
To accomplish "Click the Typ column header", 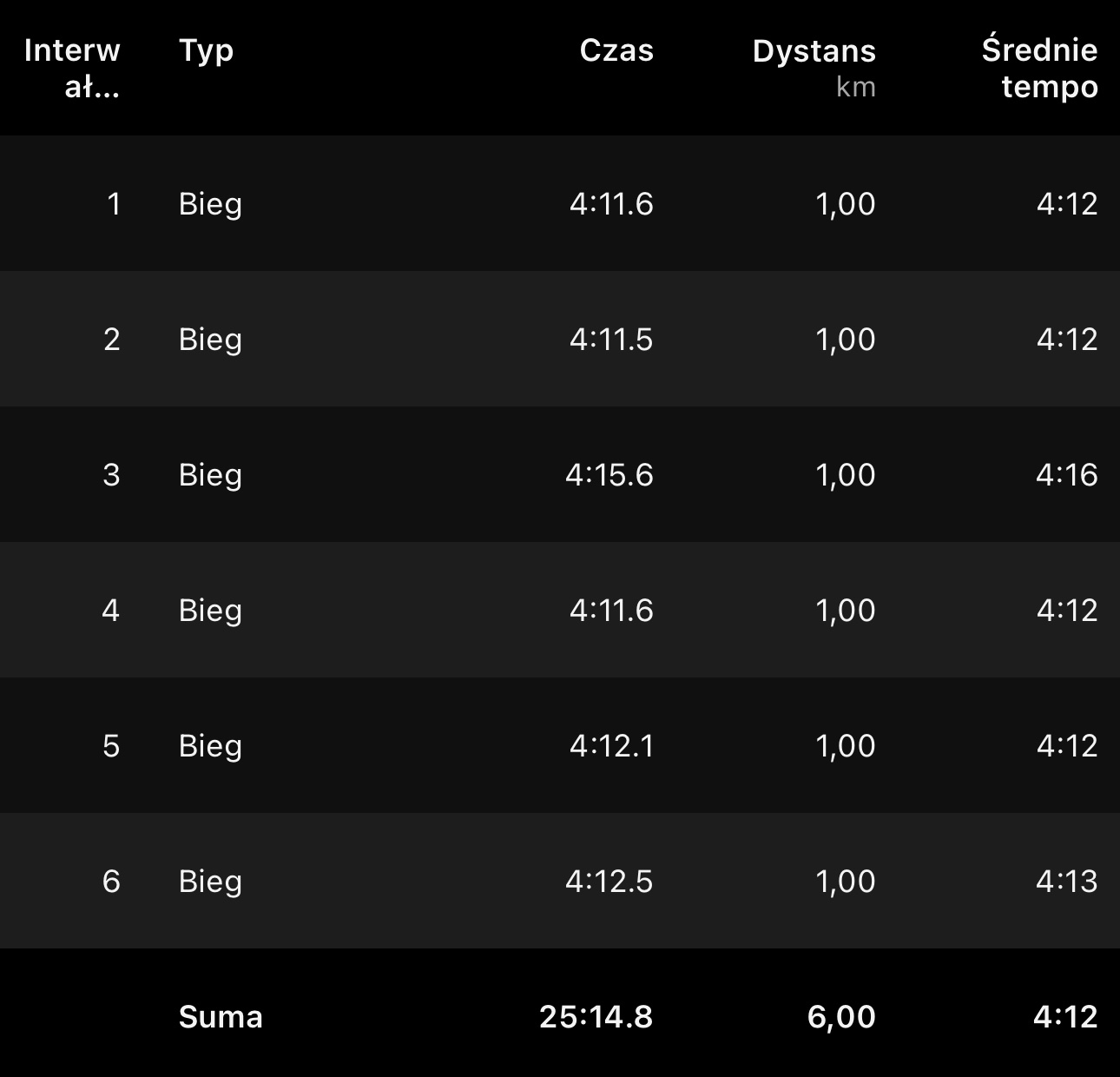I will tap(206, 50).
